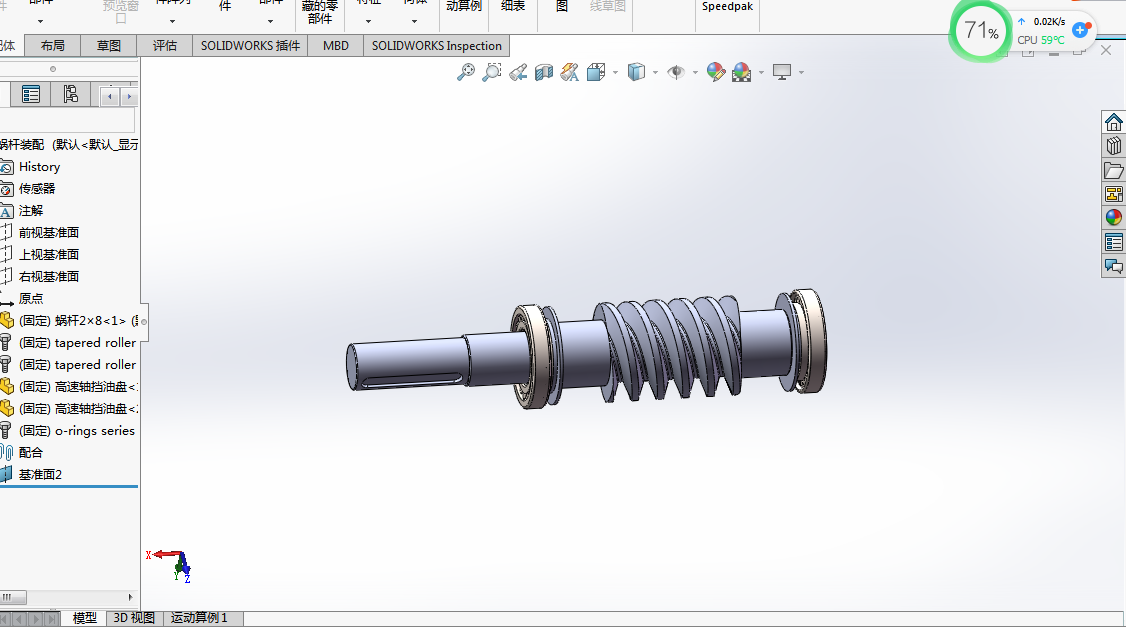1126x627 pixels.
Task: Open the Design Library books icon
Action: pos(1113,146)
